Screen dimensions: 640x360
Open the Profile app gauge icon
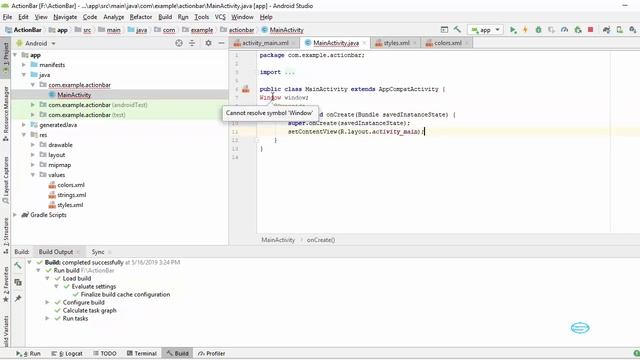[564, 30]
